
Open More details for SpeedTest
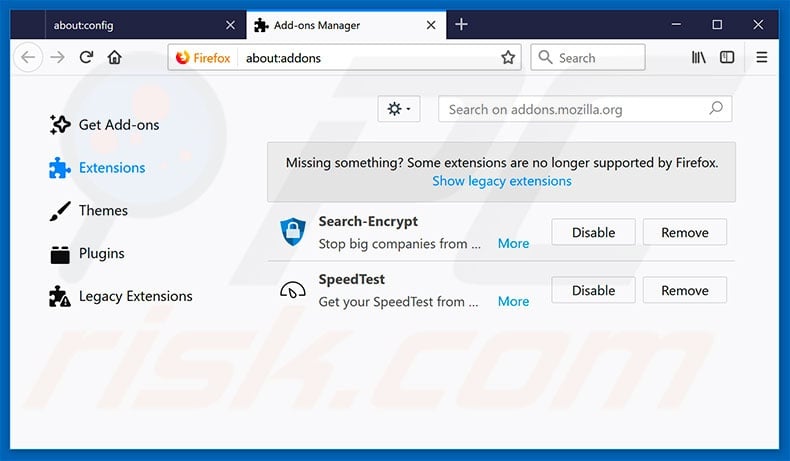(x=513, y=301)
